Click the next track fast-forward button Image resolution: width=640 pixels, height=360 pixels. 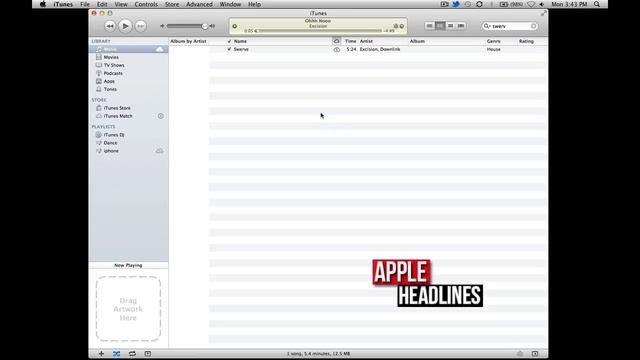tap(140, 26)
